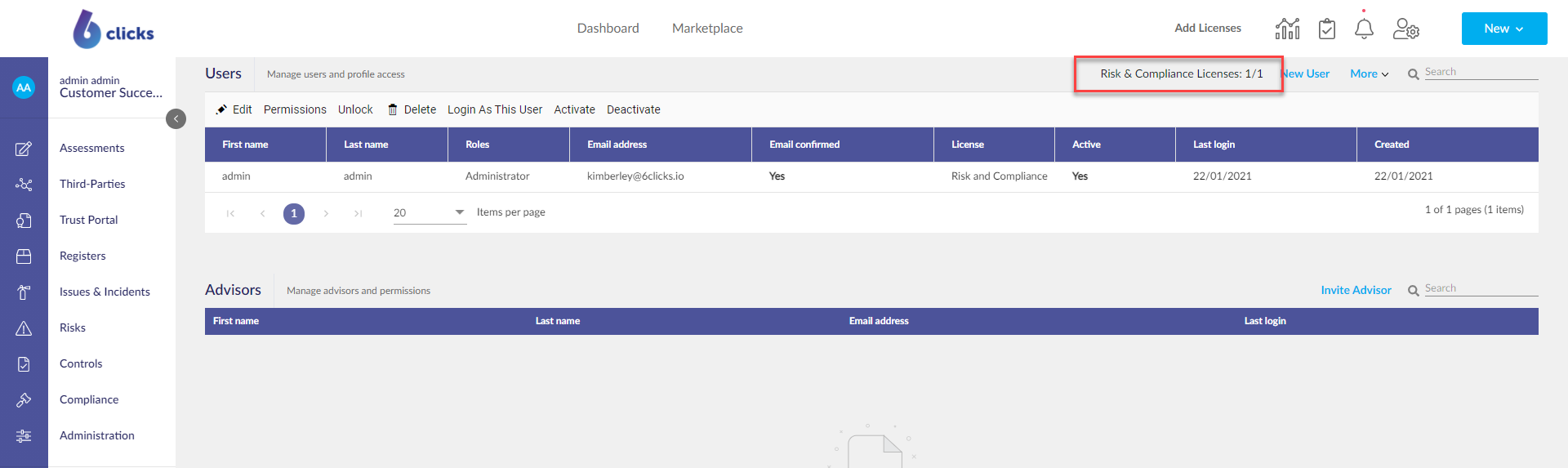Open Trust Portal in the sidebar
The width and height of the screenshot is (1568, 468).
click(89, 220)
